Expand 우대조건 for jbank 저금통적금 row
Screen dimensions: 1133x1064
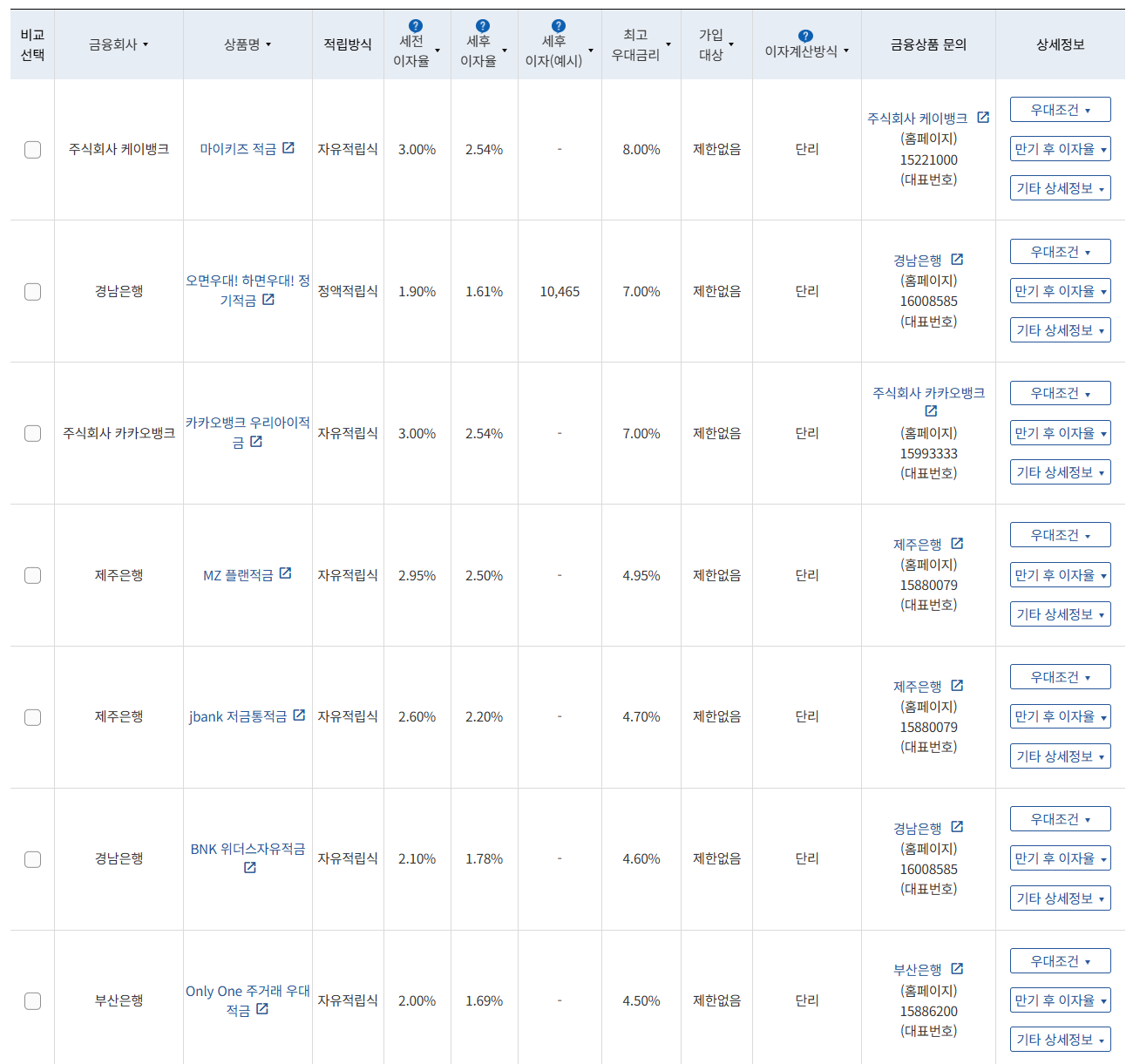[1060, 677]
